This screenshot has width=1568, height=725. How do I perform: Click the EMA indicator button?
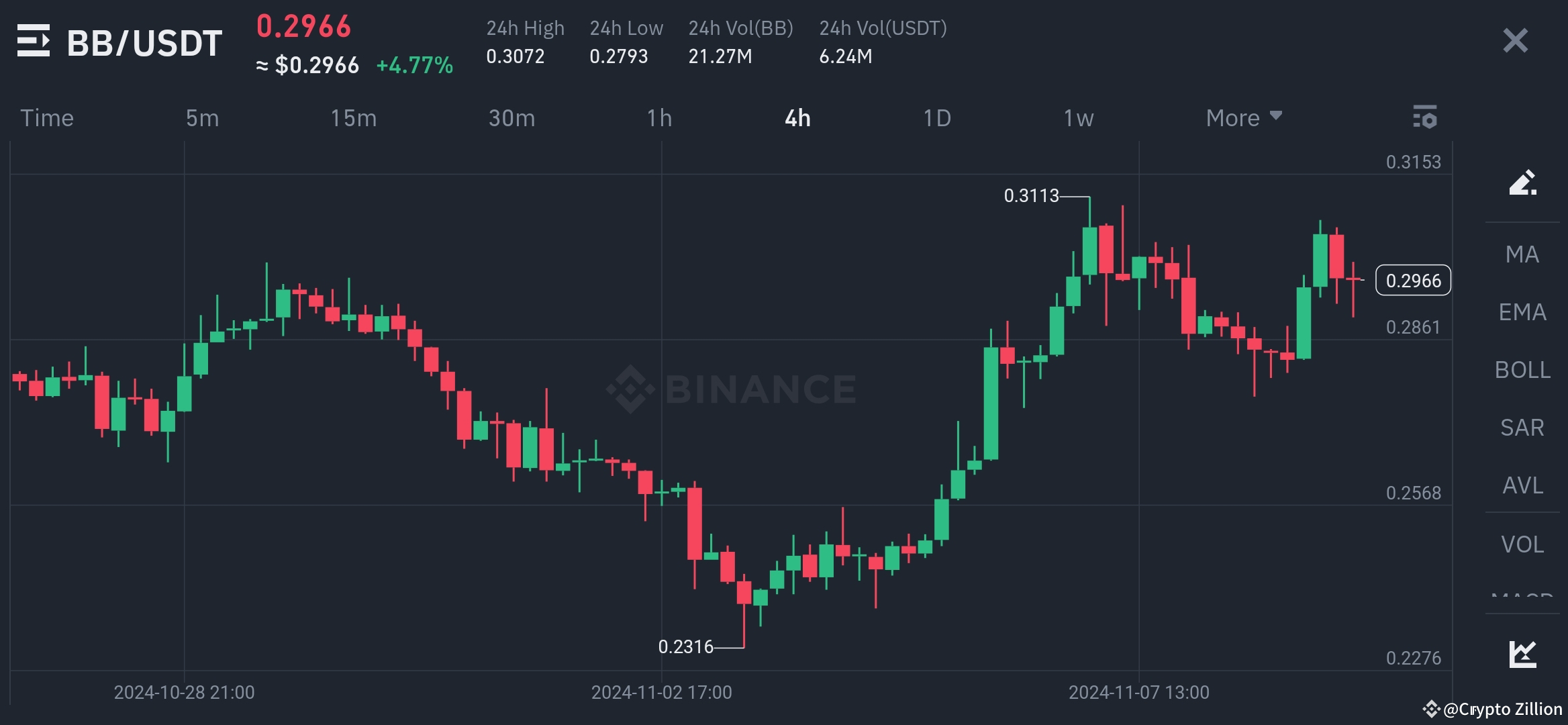click(1524, 312)
